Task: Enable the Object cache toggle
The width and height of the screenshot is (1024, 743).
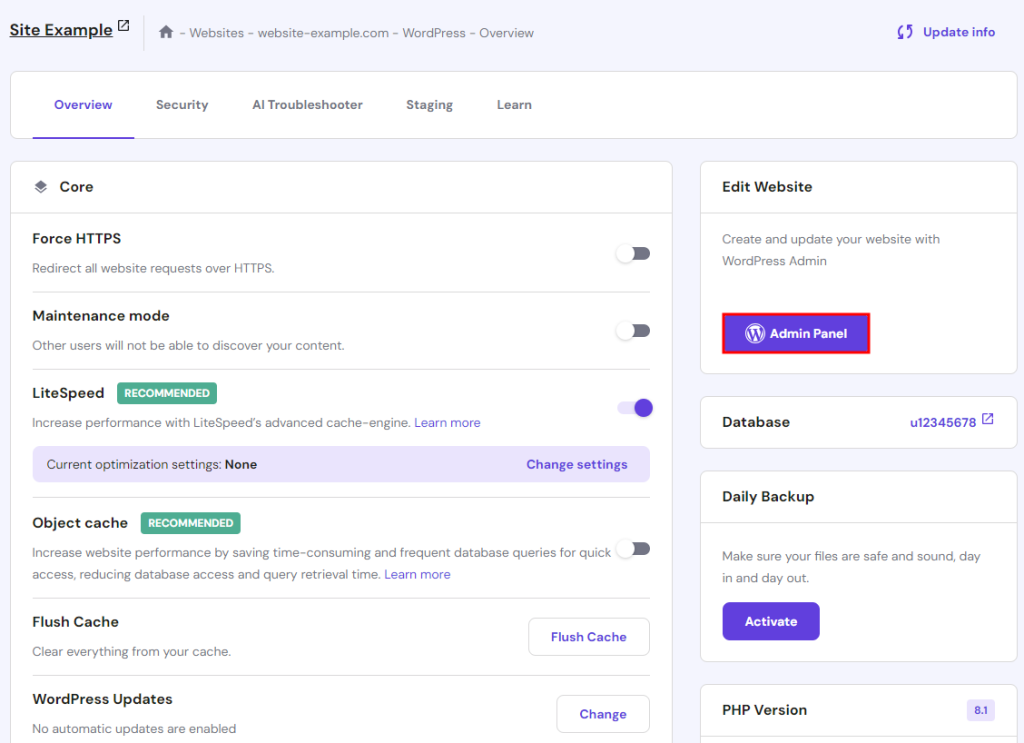Action: [633, 548]
